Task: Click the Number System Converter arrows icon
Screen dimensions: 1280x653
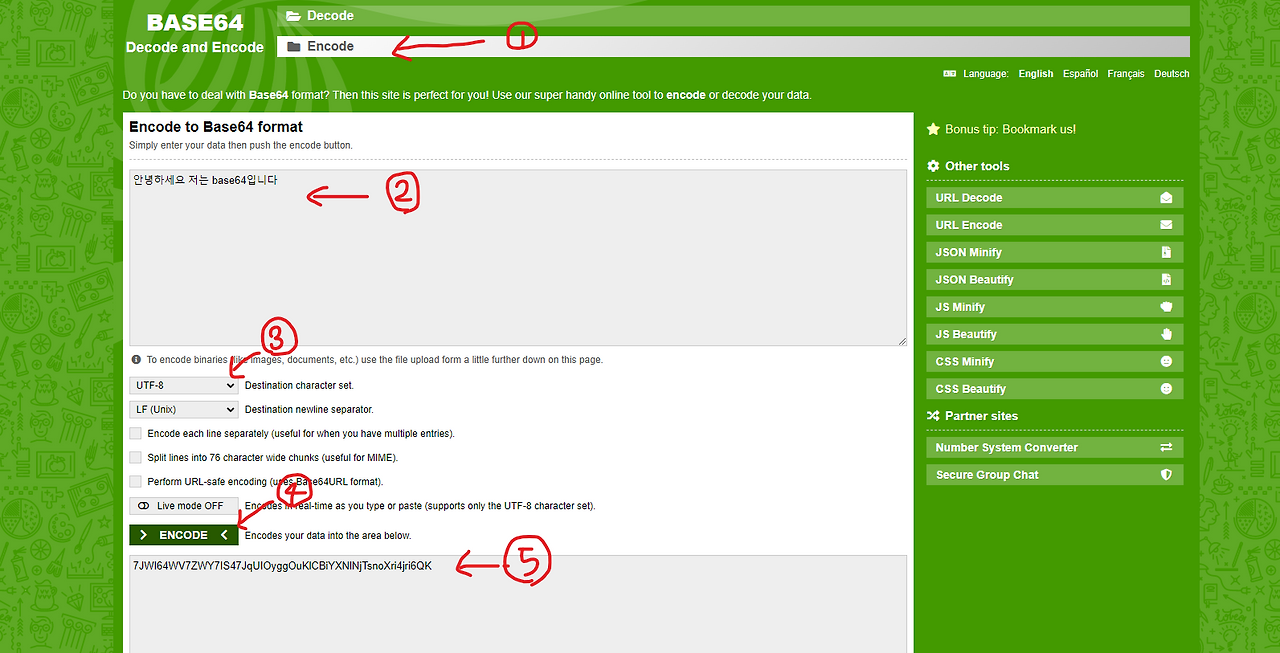Action: 1166,448
